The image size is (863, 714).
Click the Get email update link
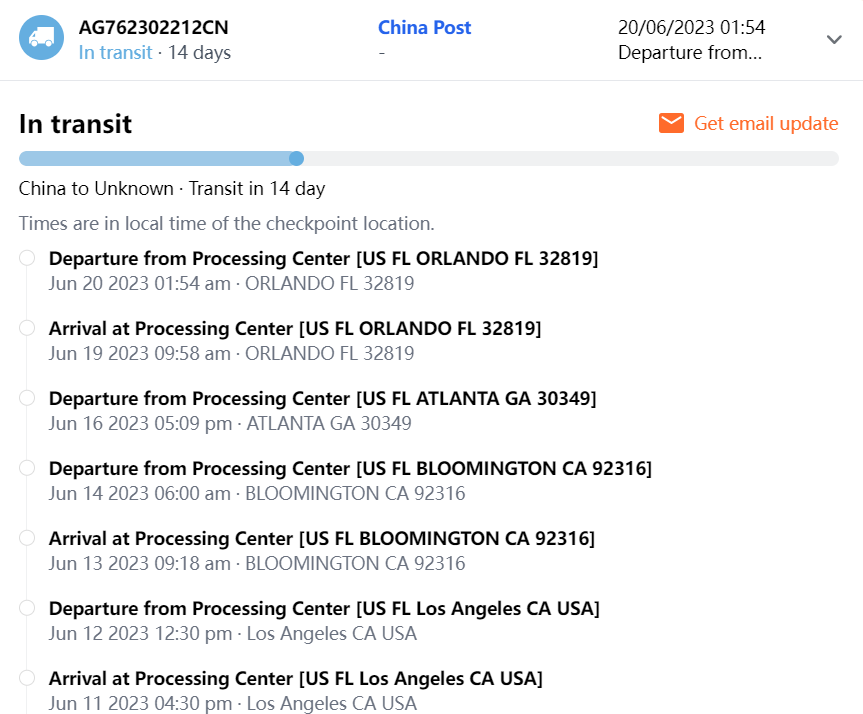[766, 123]
